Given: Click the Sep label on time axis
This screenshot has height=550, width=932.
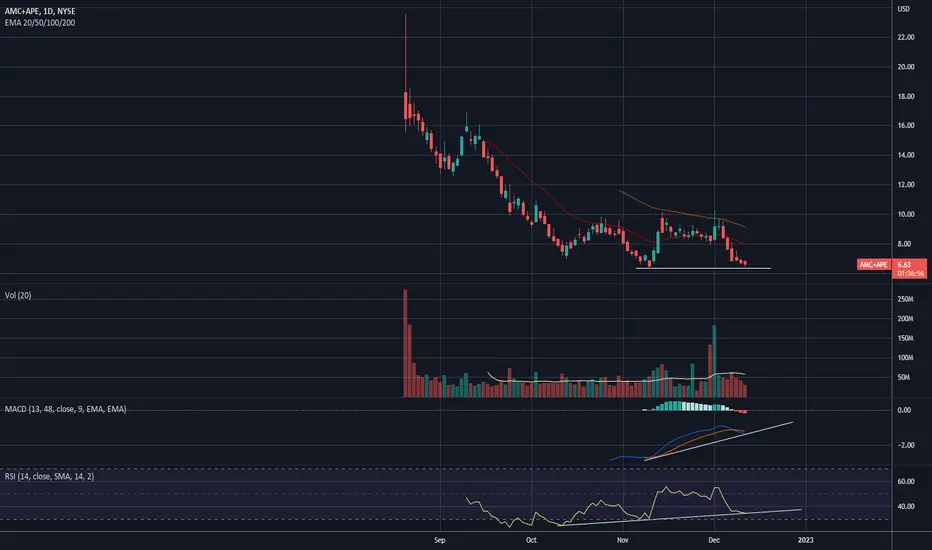Looking at the screenshot, I should click(440, 540).
